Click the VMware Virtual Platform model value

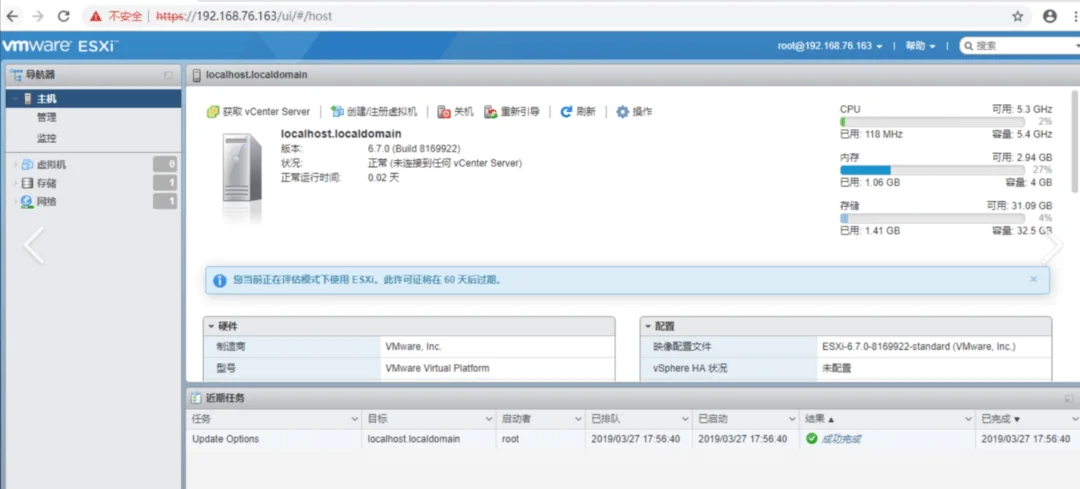click(437, 368)
